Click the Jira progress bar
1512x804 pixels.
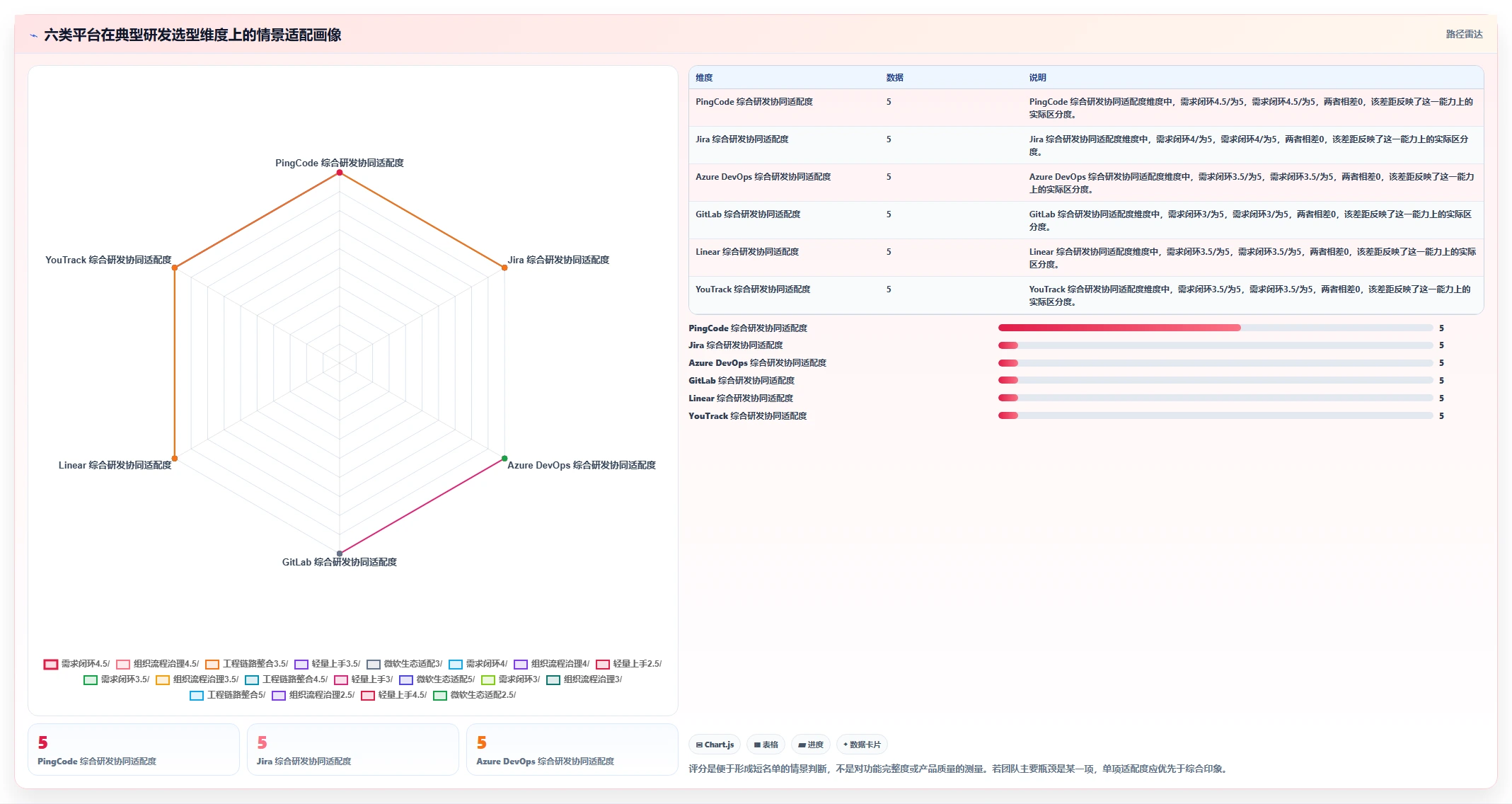[x=1216, y=345]
